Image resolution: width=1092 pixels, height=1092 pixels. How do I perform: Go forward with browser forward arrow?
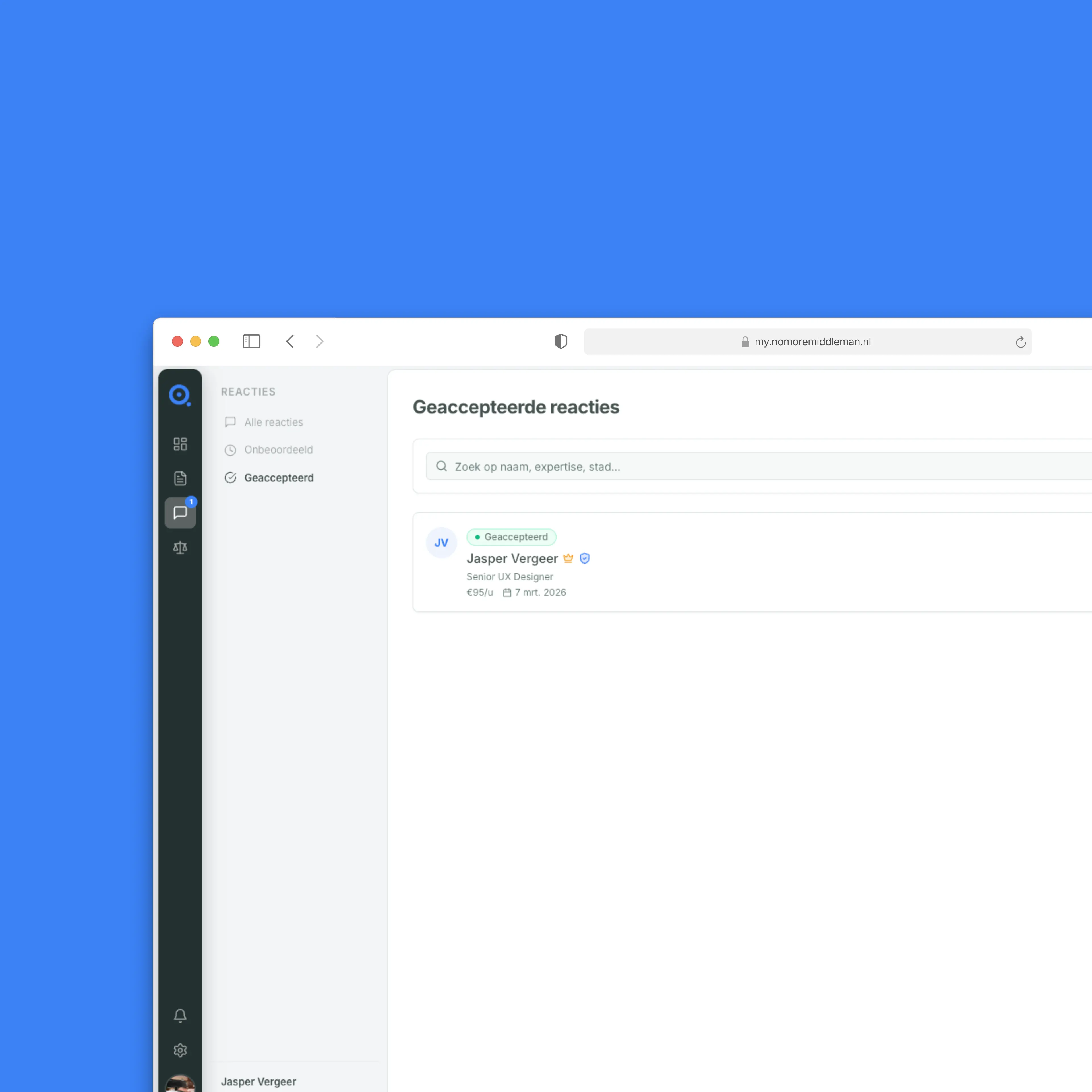[x=319, y=341]
